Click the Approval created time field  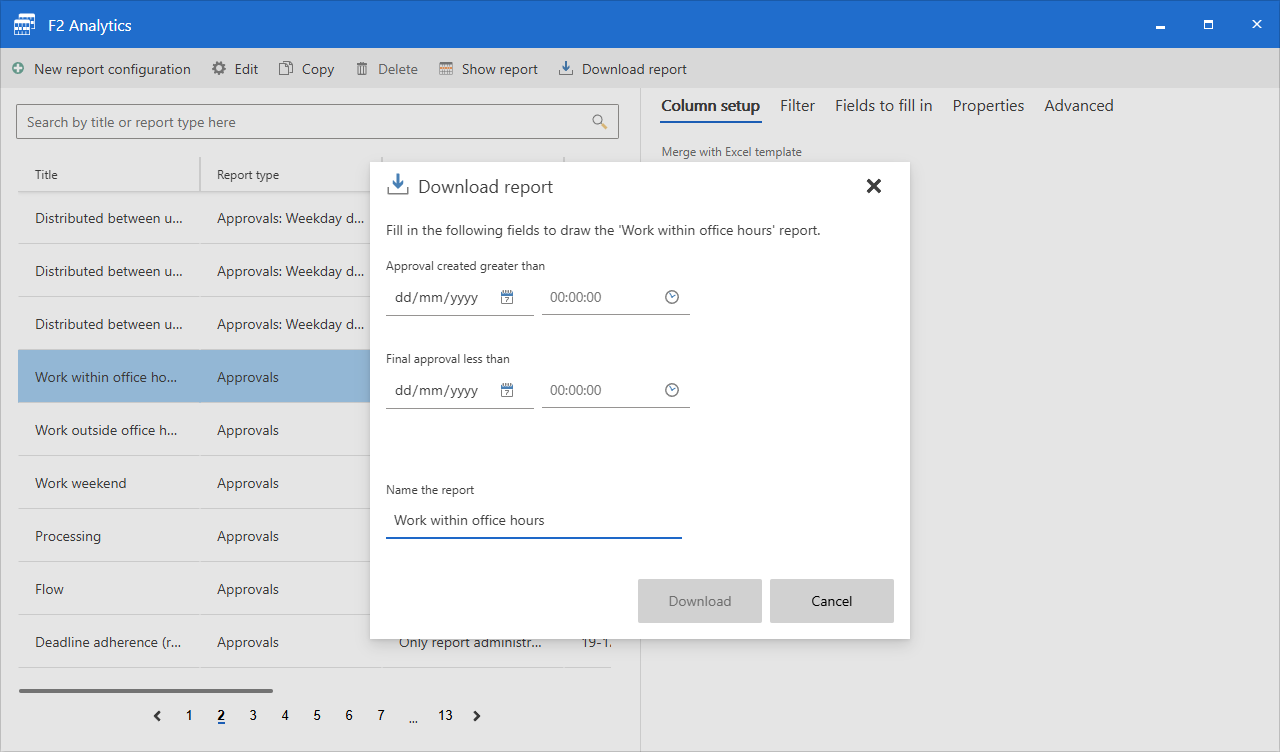[616, 298]
